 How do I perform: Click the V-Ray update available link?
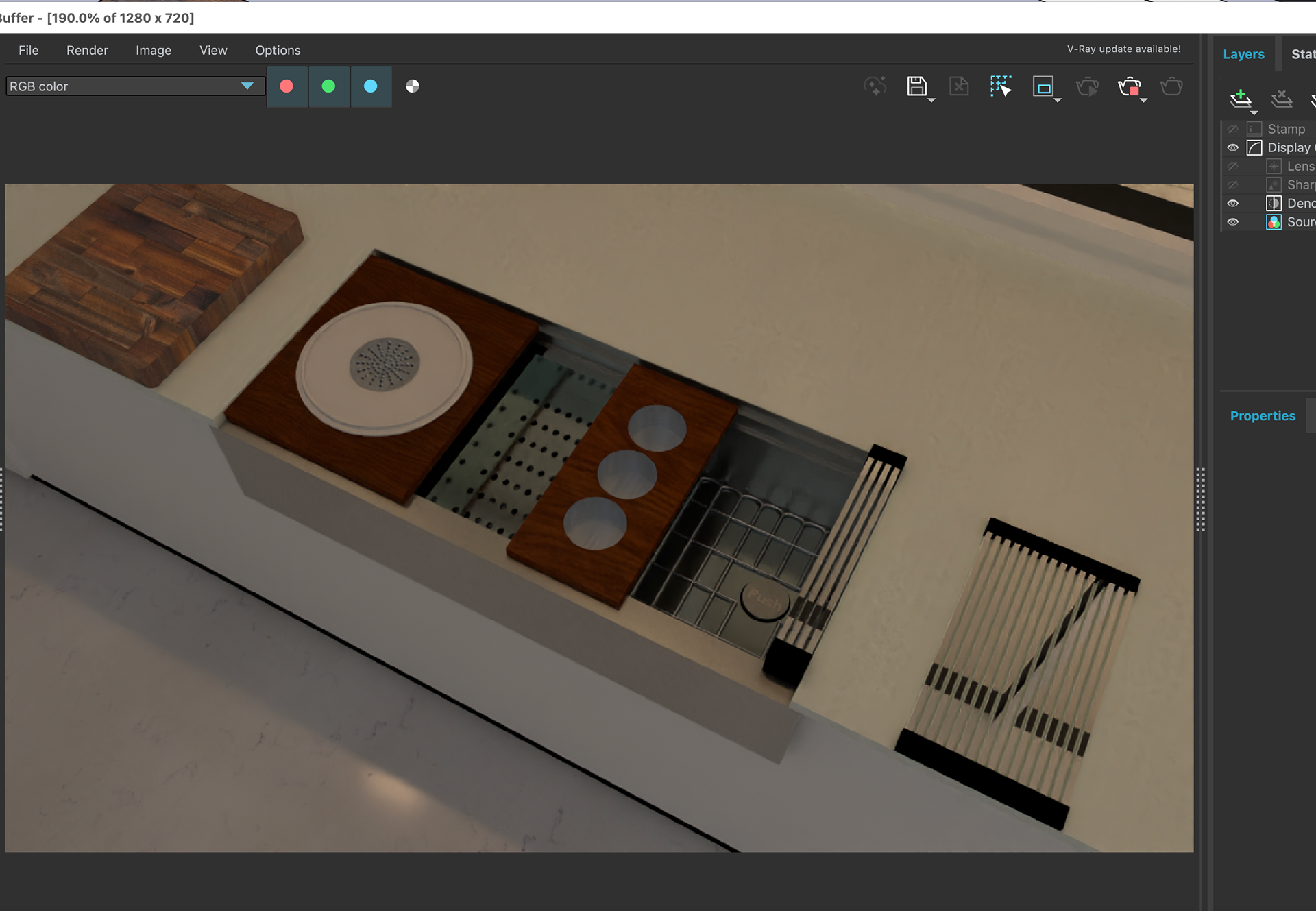[1123, 49]
